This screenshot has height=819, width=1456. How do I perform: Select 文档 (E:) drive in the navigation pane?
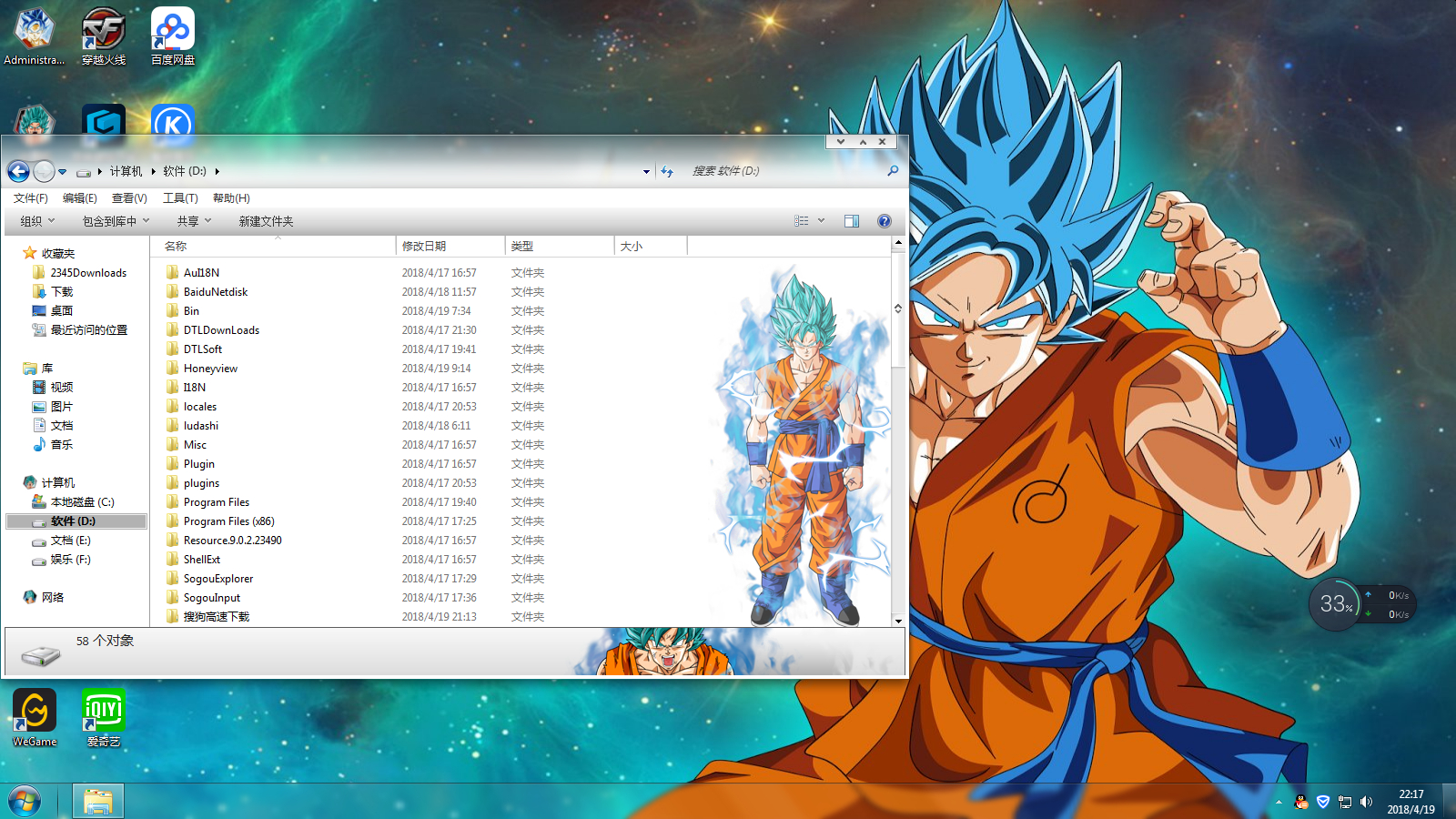click(70, 540)
